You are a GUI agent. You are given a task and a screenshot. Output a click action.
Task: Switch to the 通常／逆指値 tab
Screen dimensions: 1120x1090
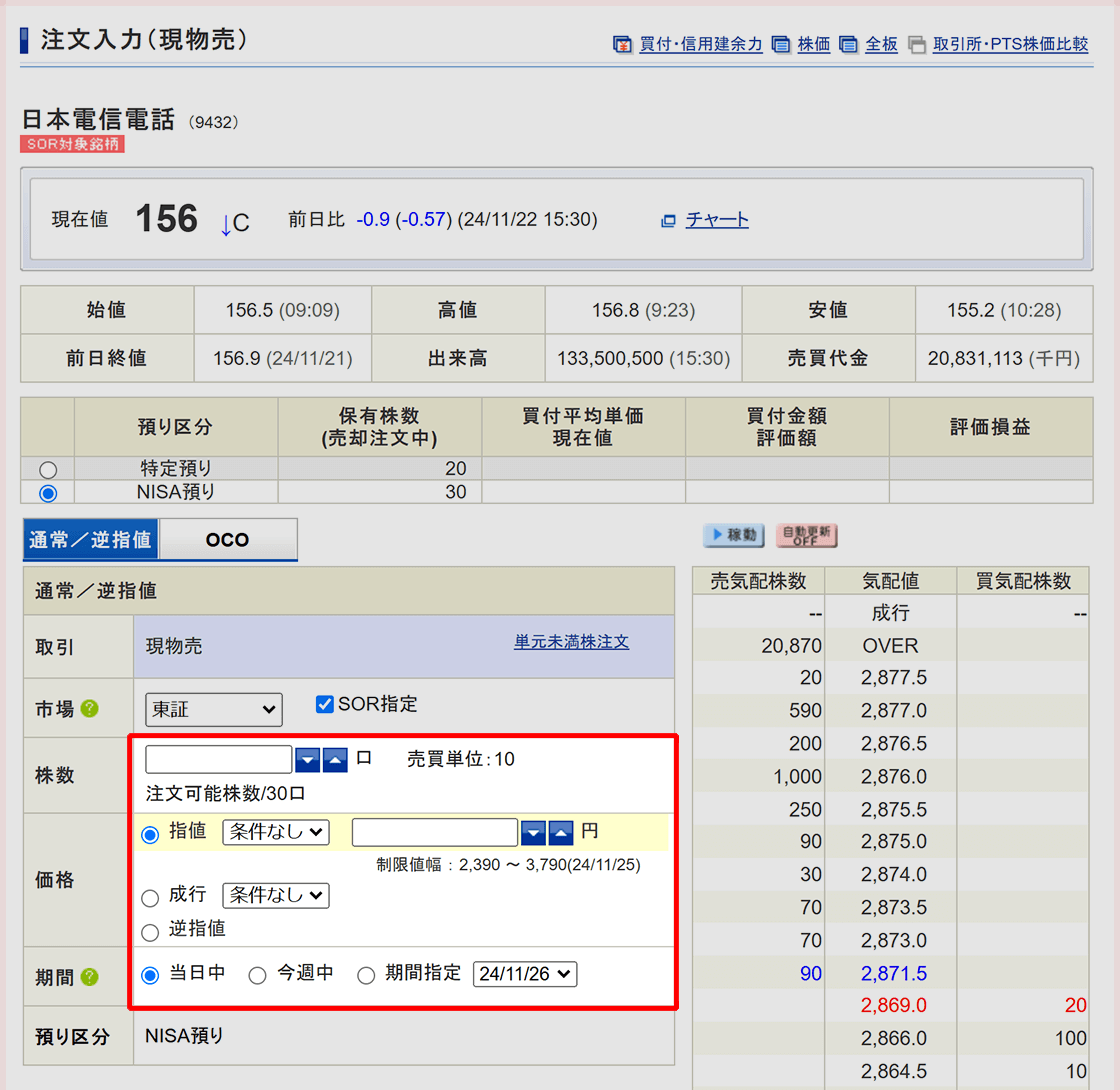coord(91,539)
